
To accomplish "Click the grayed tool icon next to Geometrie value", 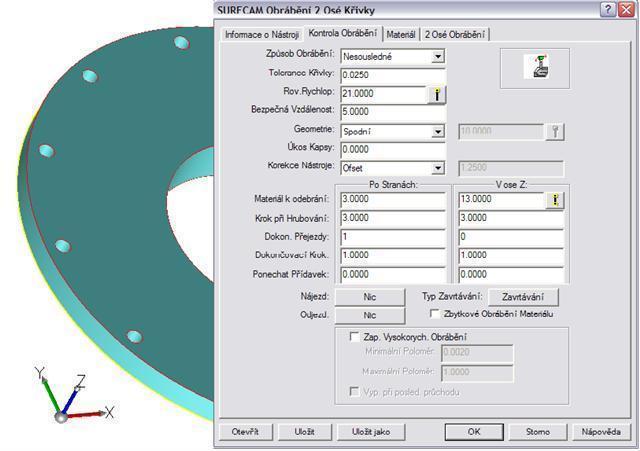I will (x=555, y=132).
